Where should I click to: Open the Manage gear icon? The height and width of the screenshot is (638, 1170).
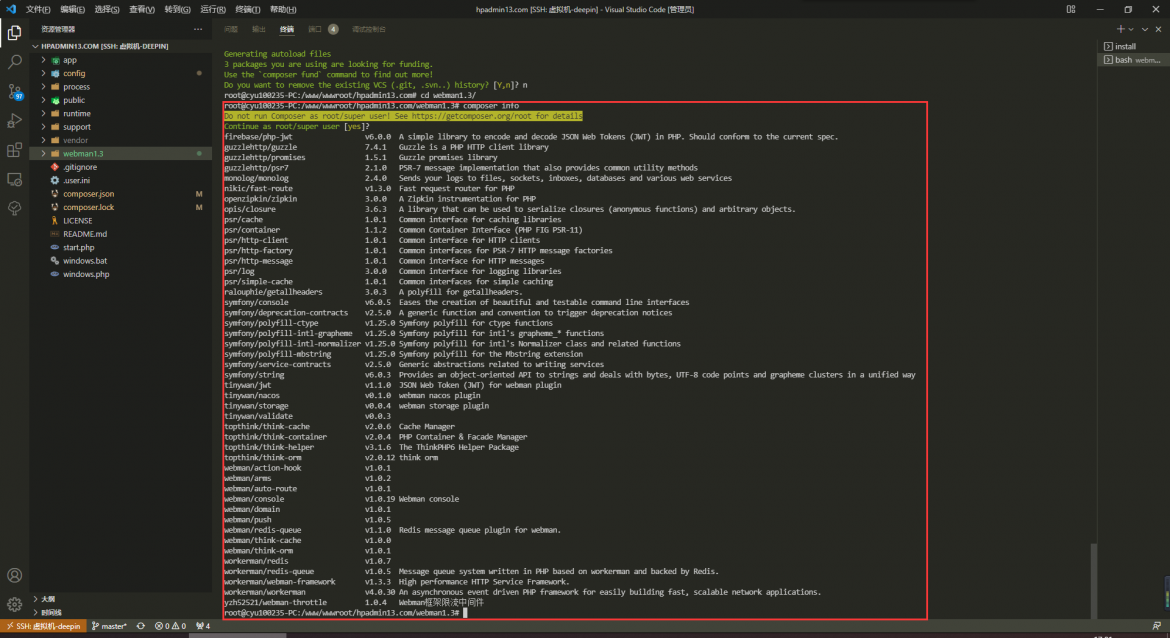click(x=14, y=604)
